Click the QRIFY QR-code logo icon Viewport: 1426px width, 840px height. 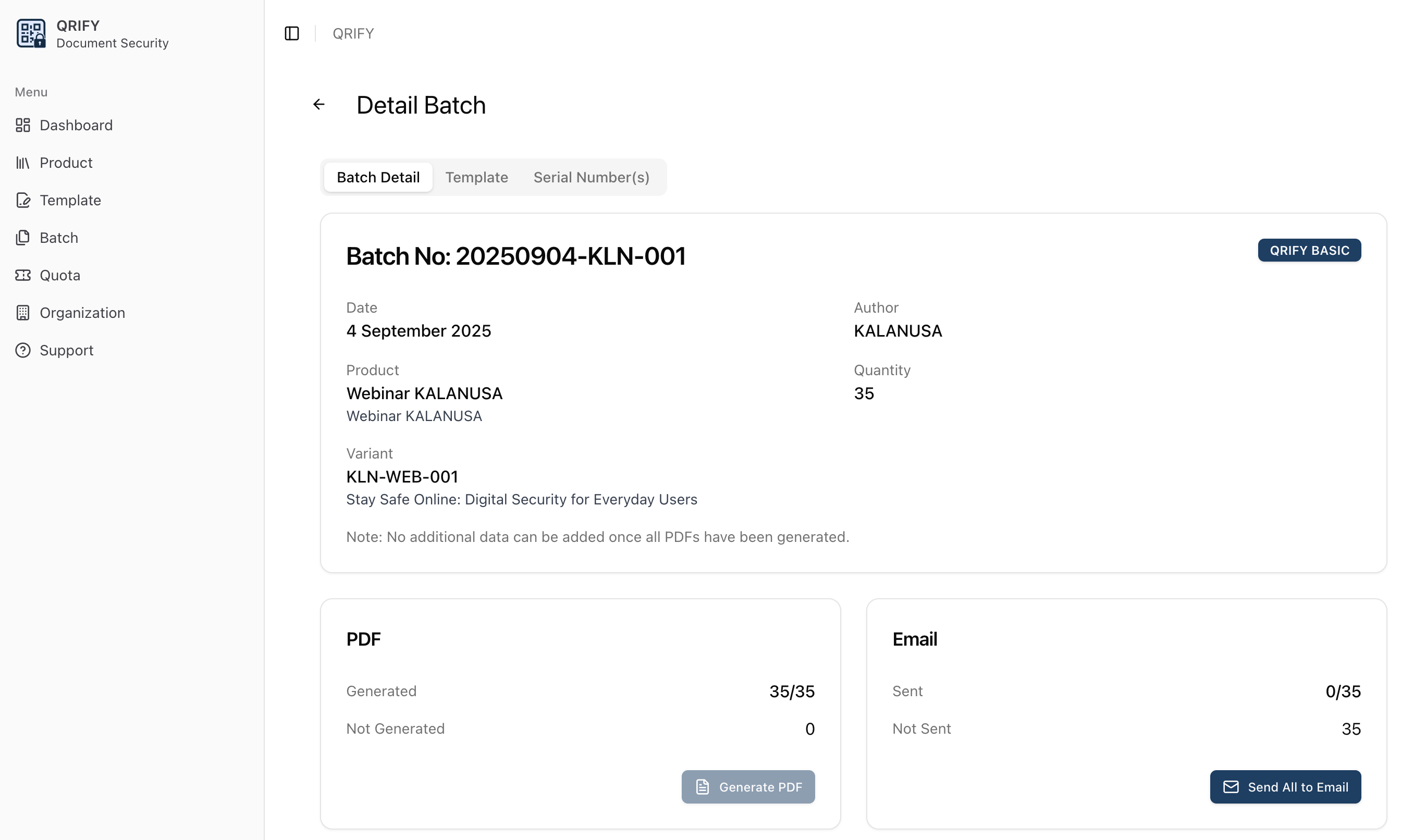[31, 33]
